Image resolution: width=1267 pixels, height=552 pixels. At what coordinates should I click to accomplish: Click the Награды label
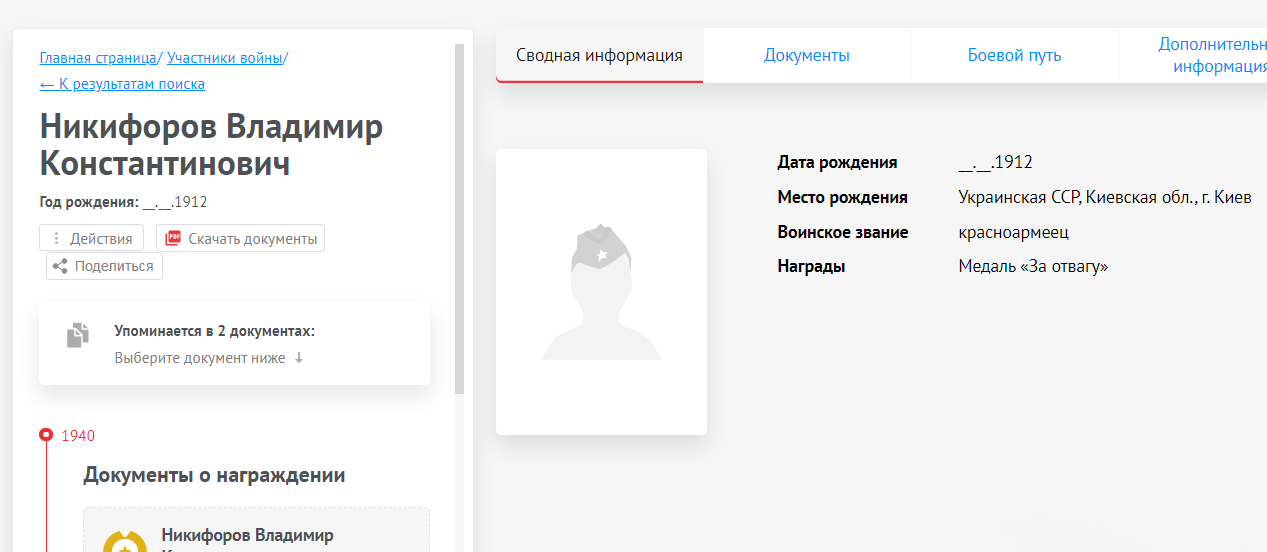(x=811, y=266)
